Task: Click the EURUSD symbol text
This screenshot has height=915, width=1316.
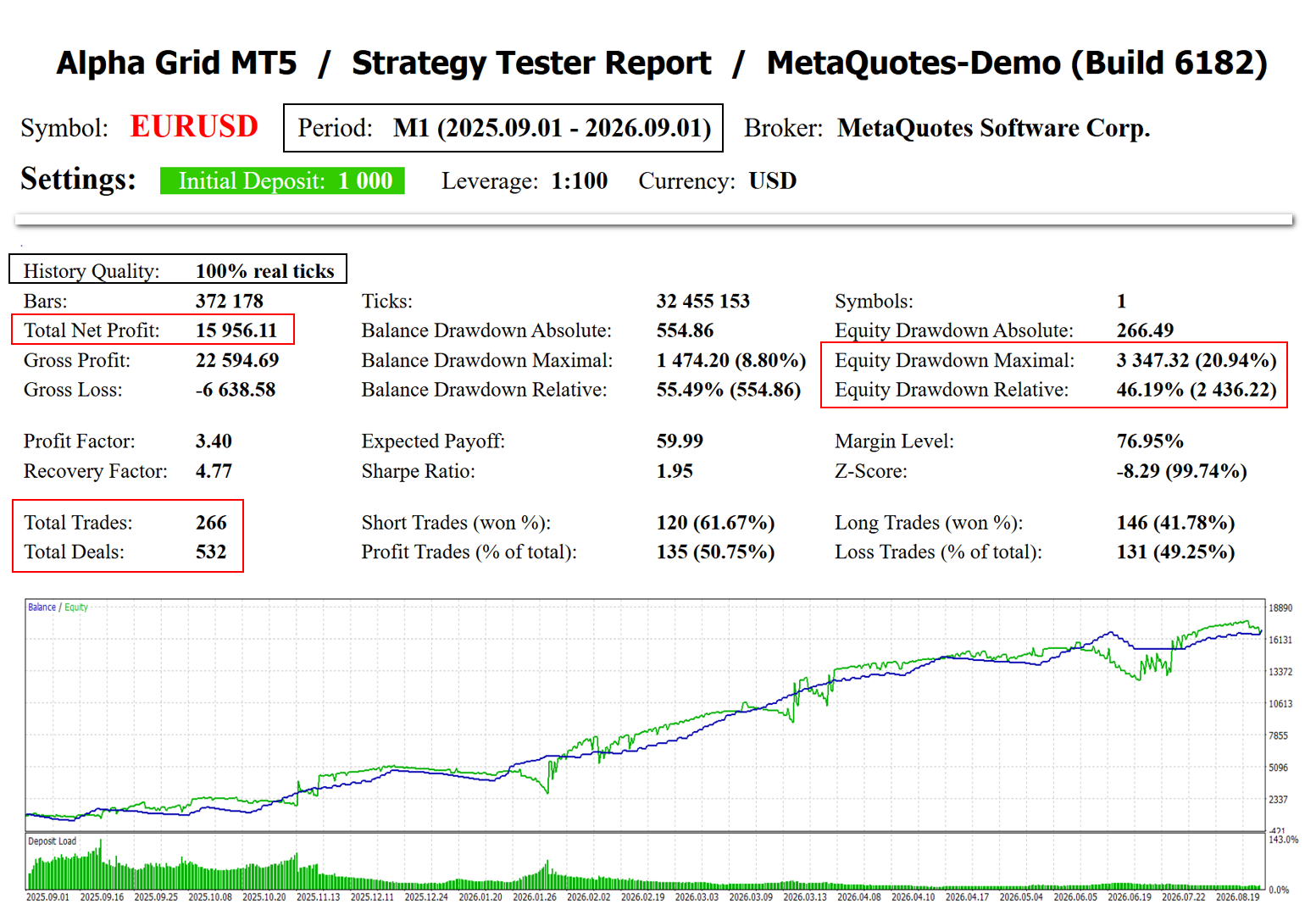Action: pos(194,126)
